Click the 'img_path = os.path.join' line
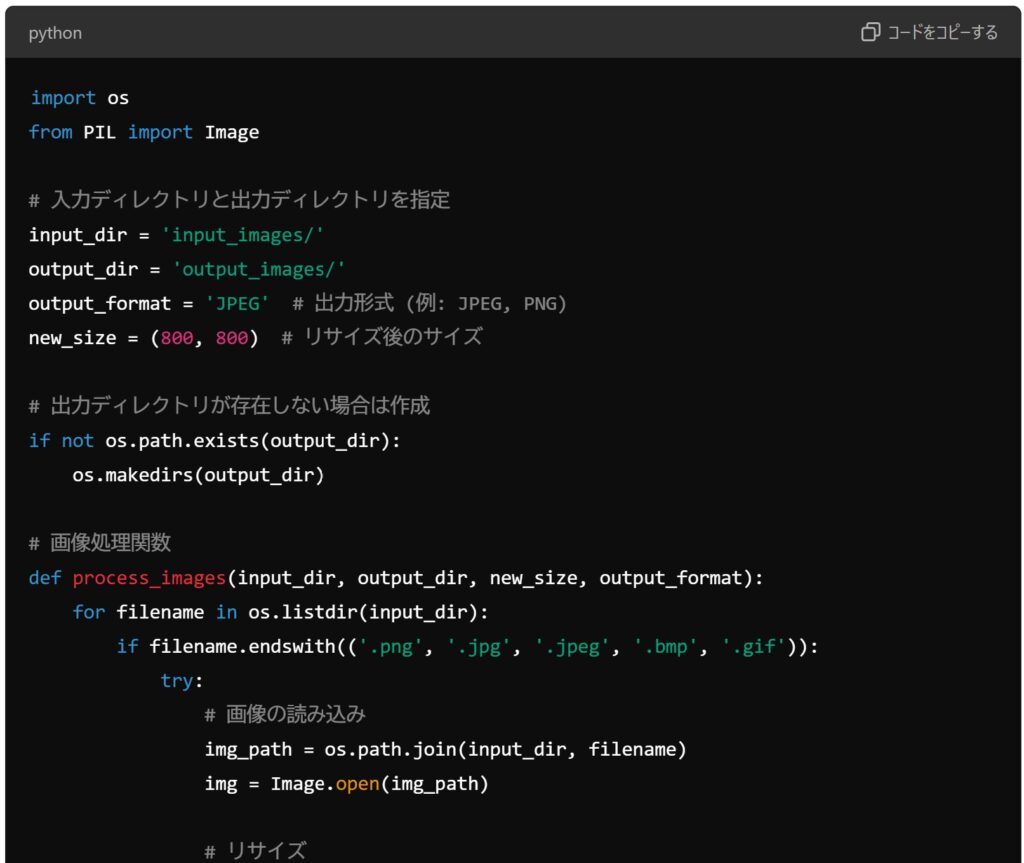 tap(446, 749)
